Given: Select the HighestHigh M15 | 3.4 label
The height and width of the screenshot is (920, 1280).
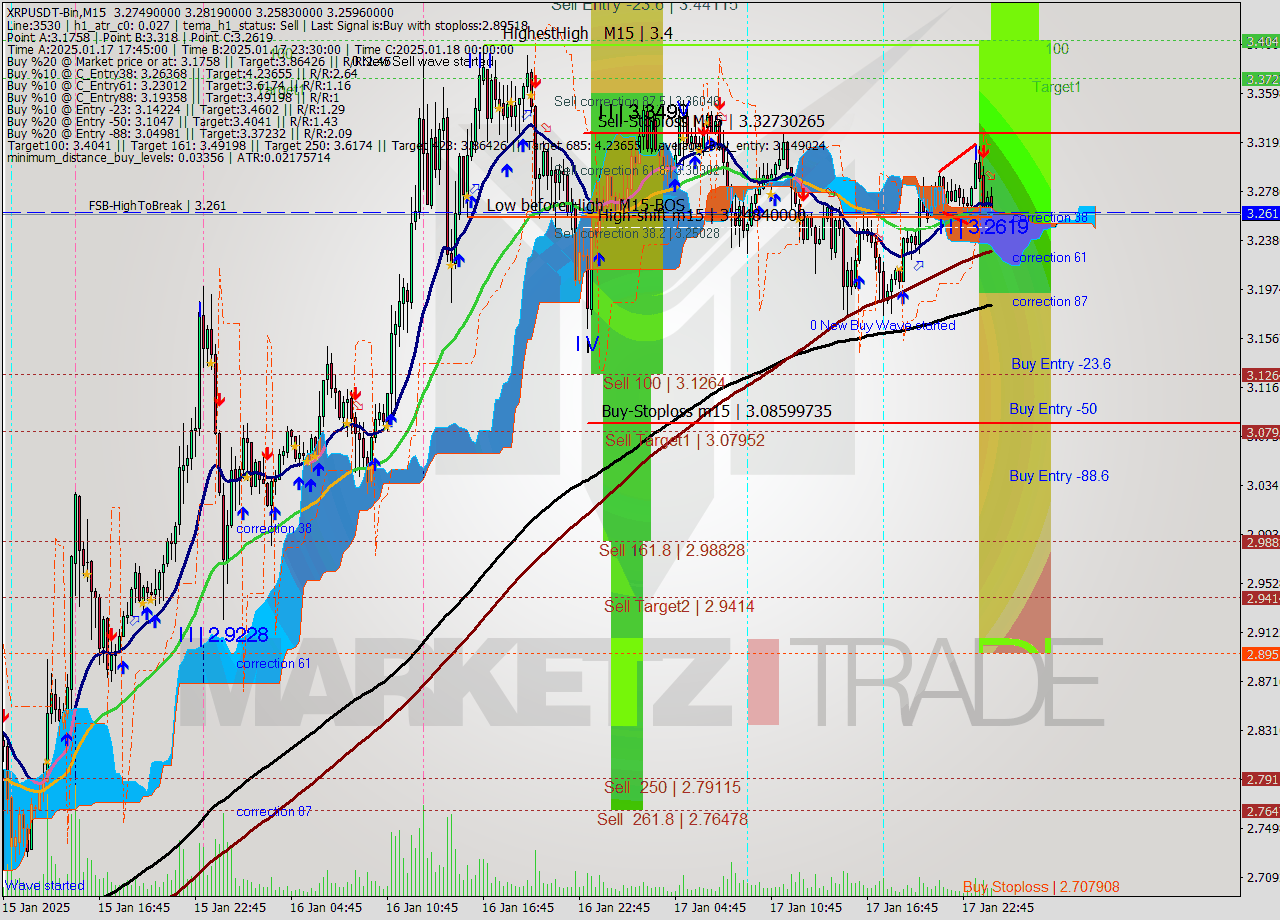Looking at the screenshot, I should click(588, 34).
